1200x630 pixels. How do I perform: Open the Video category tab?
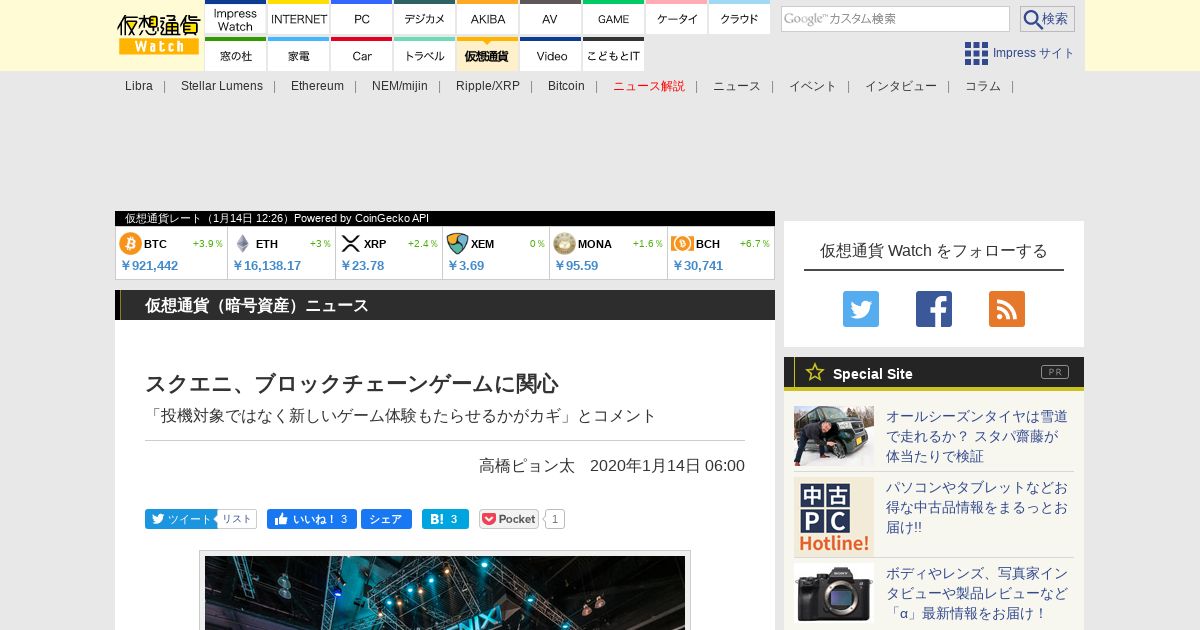[x=550, y=56]
